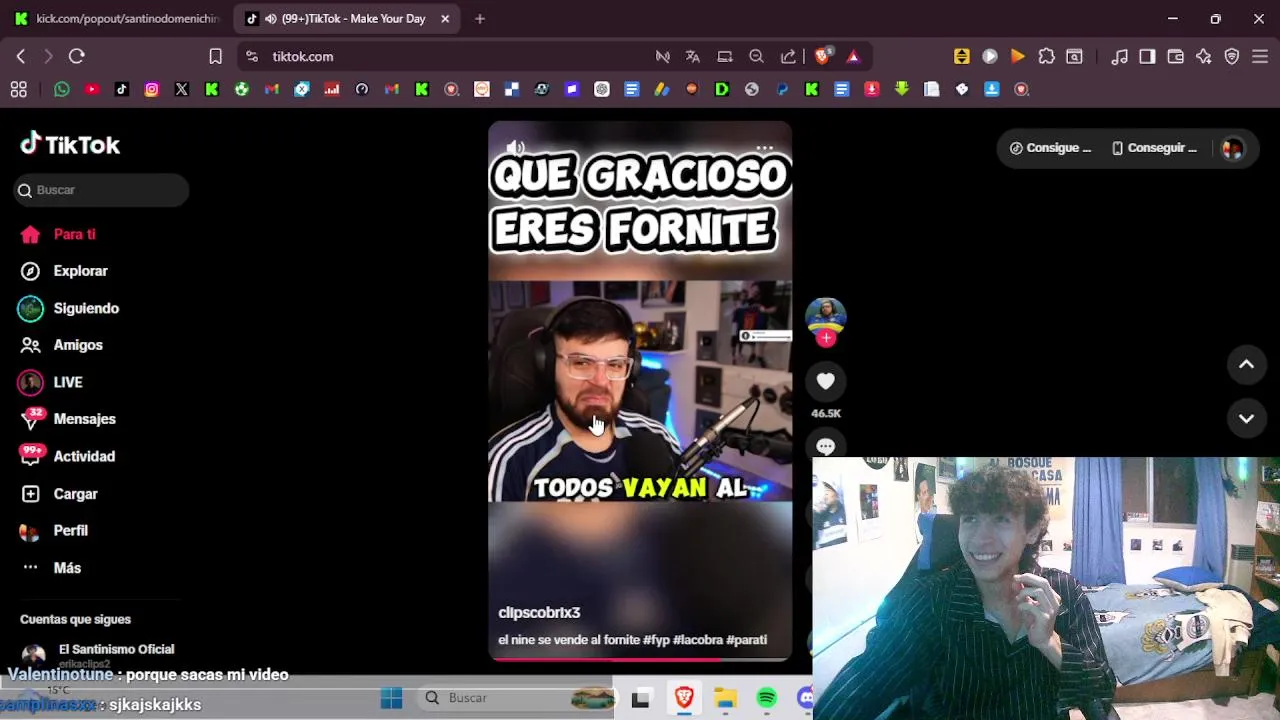
Task: Open the Windows Start button
Action: 391,698
